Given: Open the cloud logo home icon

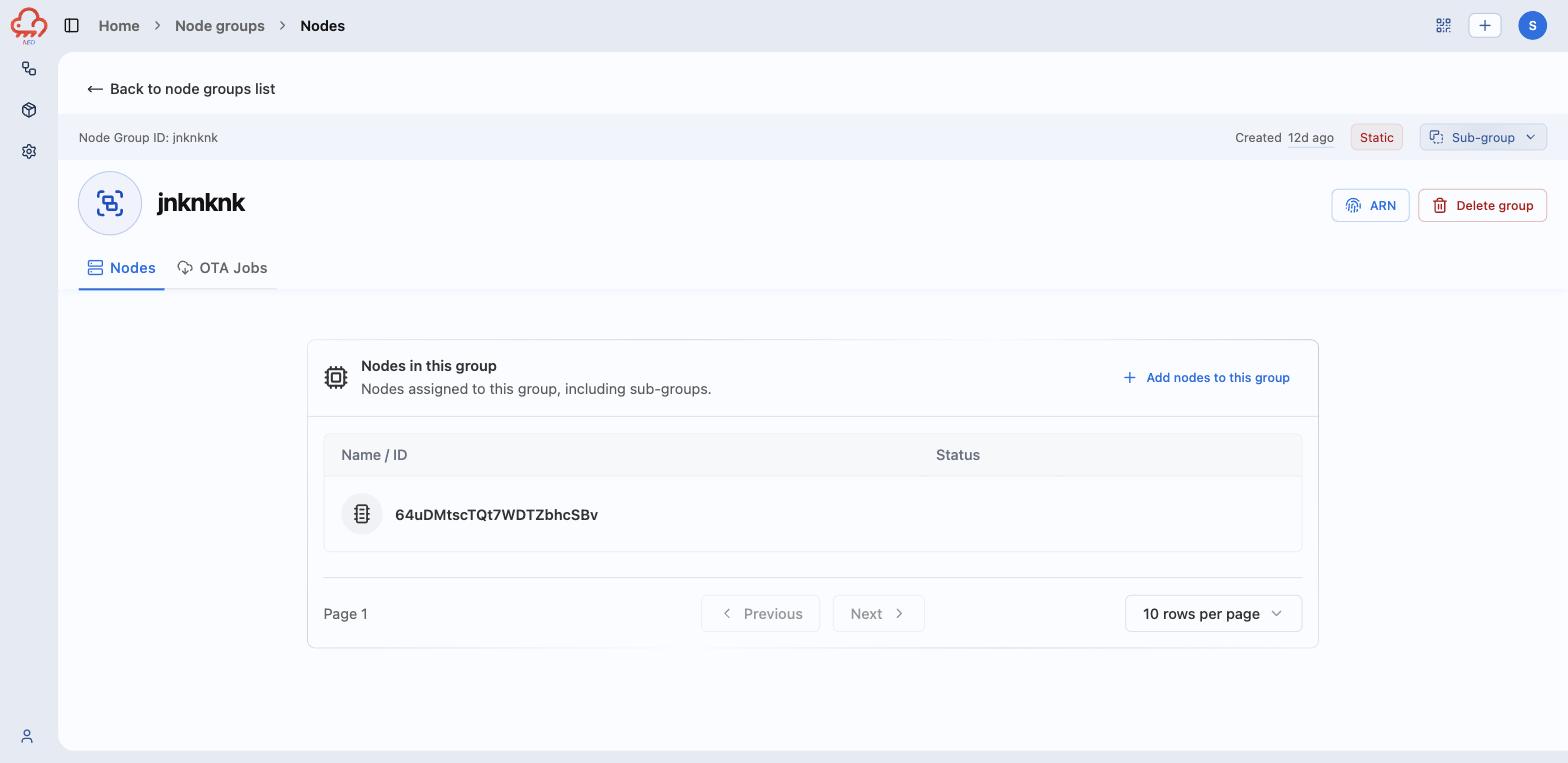Looking at the screenshot, I should [x=28, y=25].
